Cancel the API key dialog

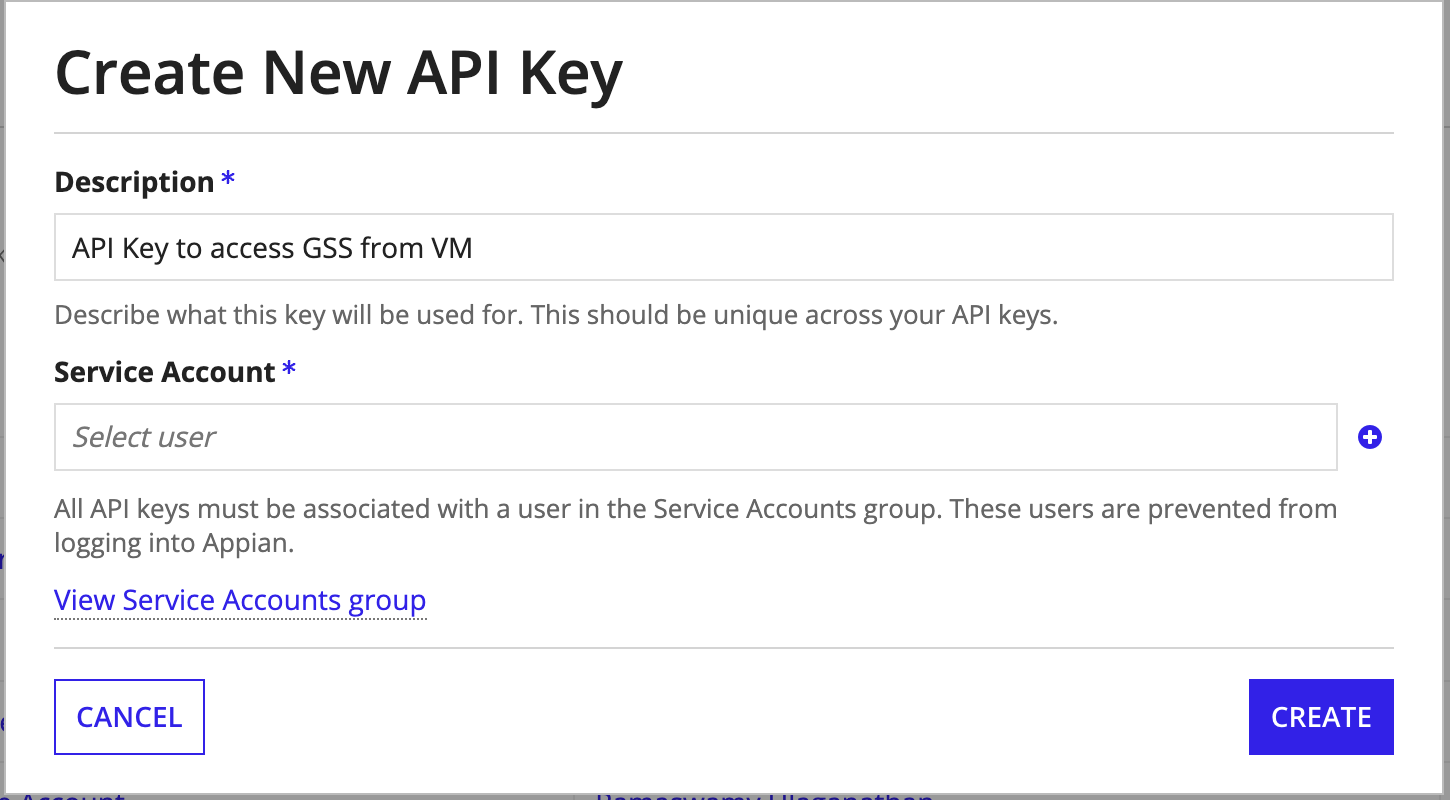click(129, 717)
